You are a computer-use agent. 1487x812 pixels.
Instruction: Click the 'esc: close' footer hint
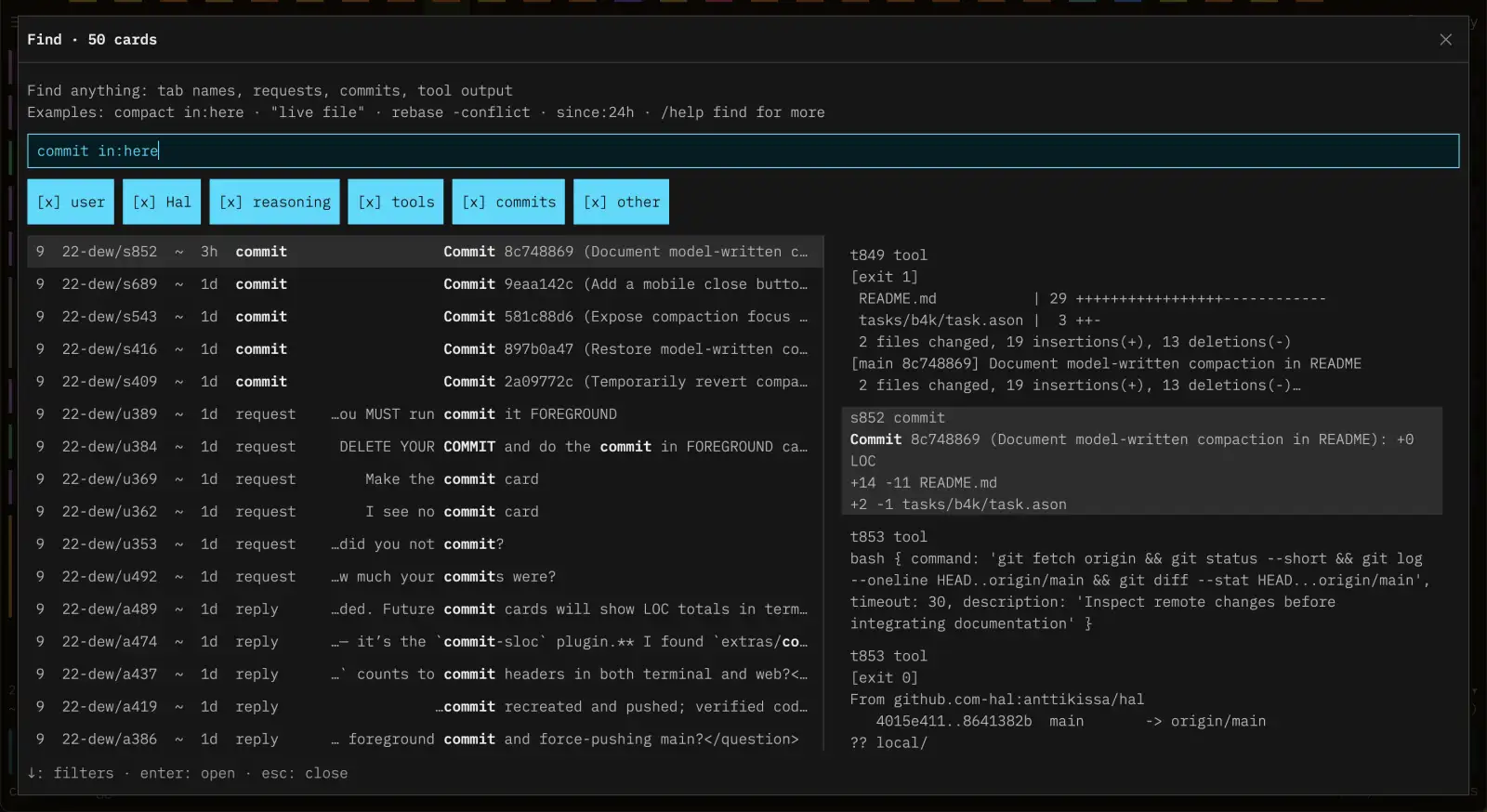coord(305,773)
